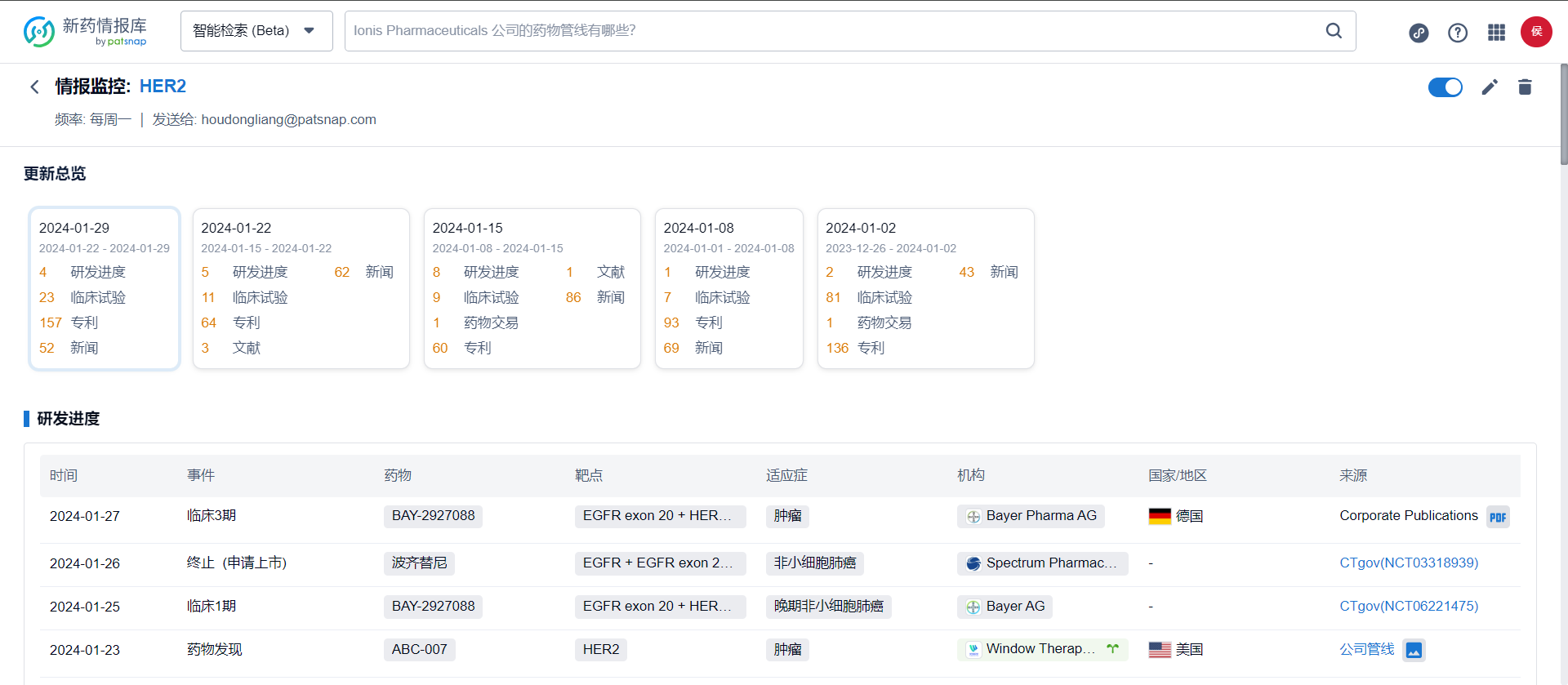This screenshot has height=685, width=1568.
Task: Click the EGFR + EGFR exon 2… target tag
Action: pos(660,563)
